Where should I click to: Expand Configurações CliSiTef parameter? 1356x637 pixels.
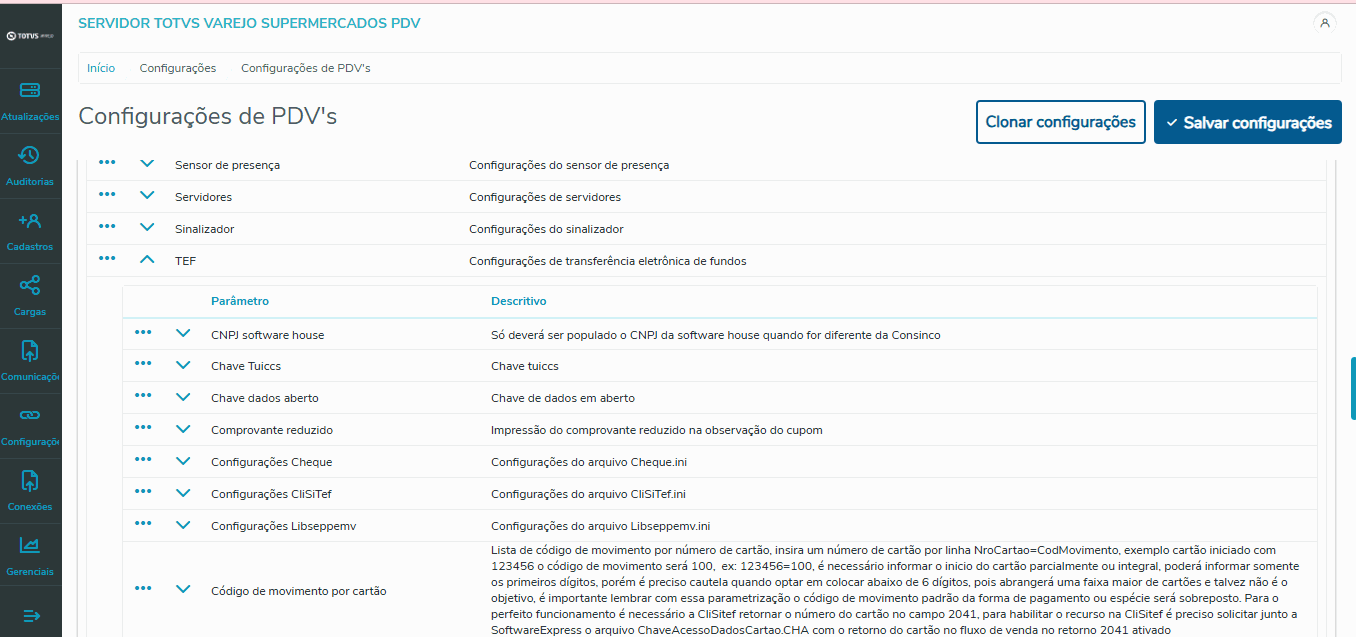(183, 492)
